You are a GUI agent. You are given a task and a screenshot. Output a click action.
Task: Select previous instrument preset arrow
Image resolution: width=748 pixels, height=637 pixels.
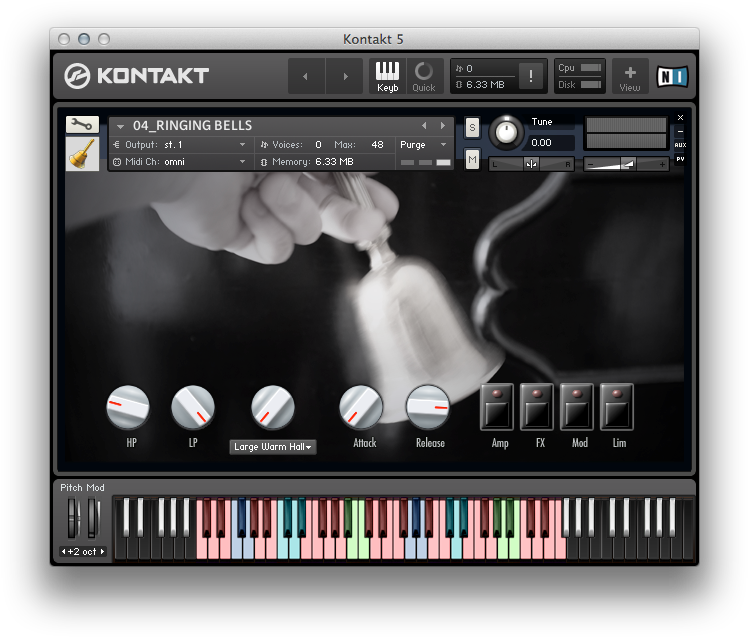(x=424, y=125)
